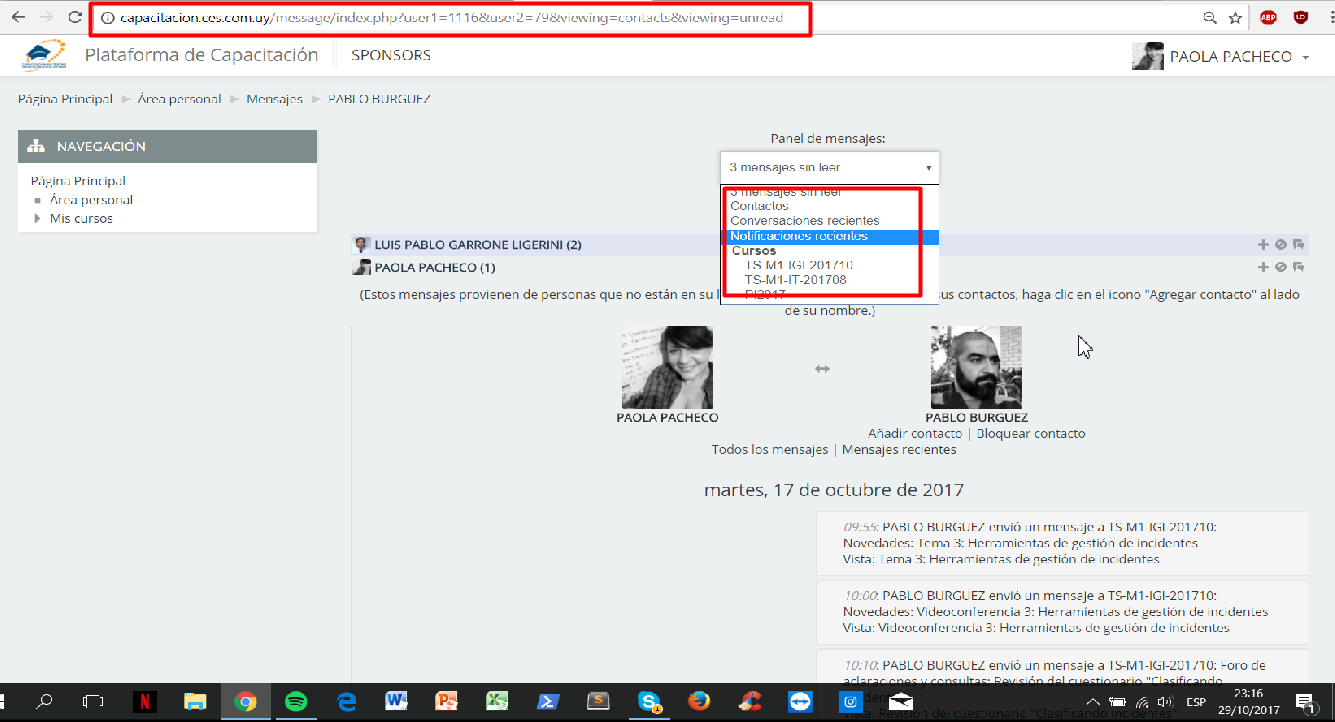Click Plataforma de Capacitación site title
This screenshot has height=722, width=1335.
click(x=201, y=55)
